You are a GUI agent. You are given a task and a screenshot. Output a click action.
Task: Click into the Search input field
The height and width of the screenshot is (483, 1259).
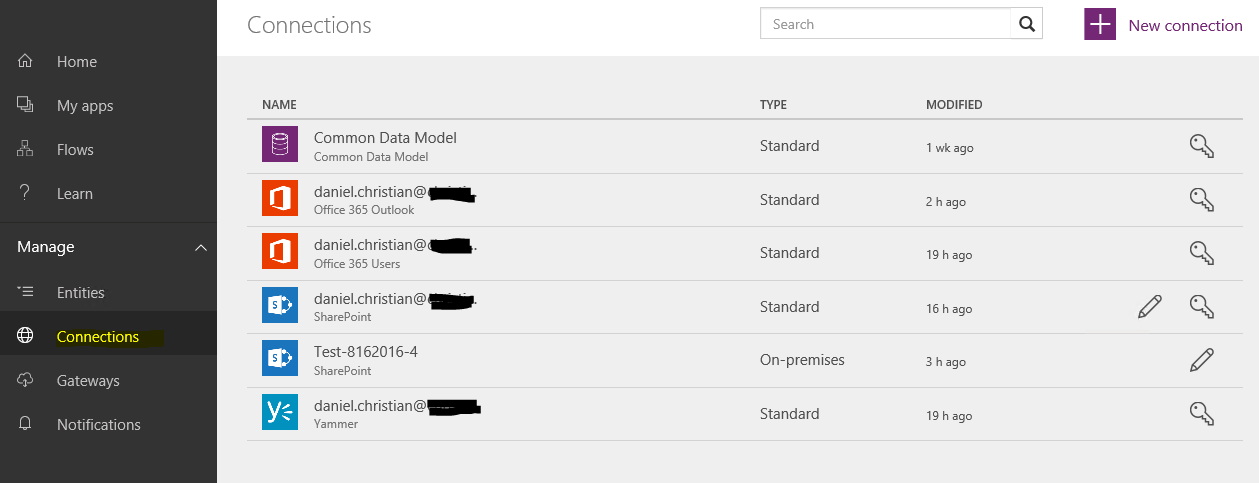click(x=886, y=24)
